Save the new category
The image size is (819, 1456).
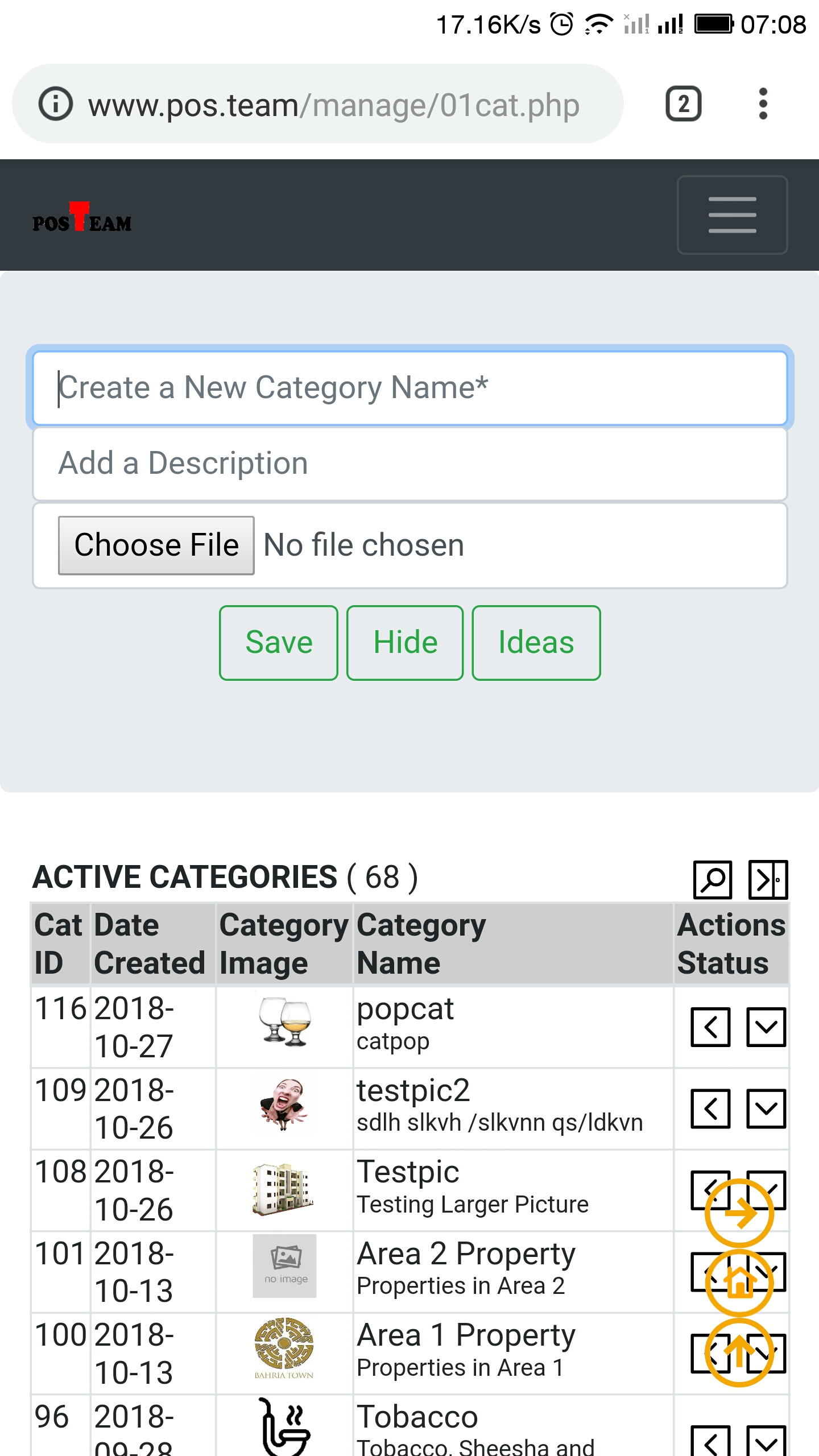[x=279, y=643]
